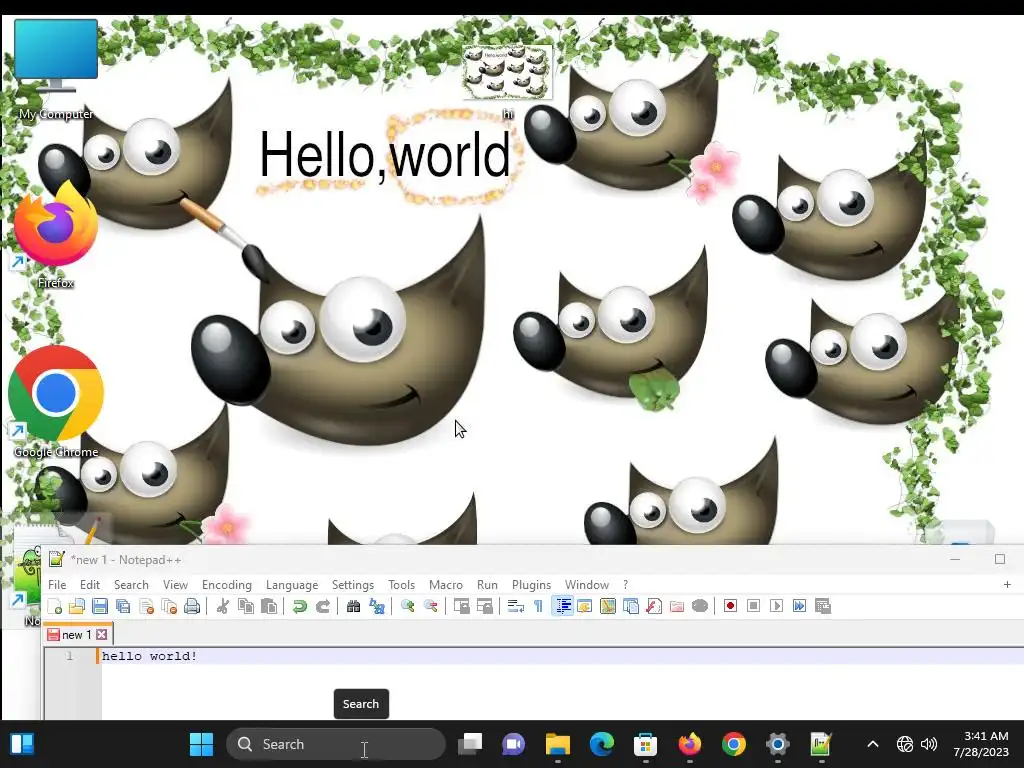The width and height of the screenshot is (1024, 768).
Task: Open the user defined language icon
Action: point(584,607)
